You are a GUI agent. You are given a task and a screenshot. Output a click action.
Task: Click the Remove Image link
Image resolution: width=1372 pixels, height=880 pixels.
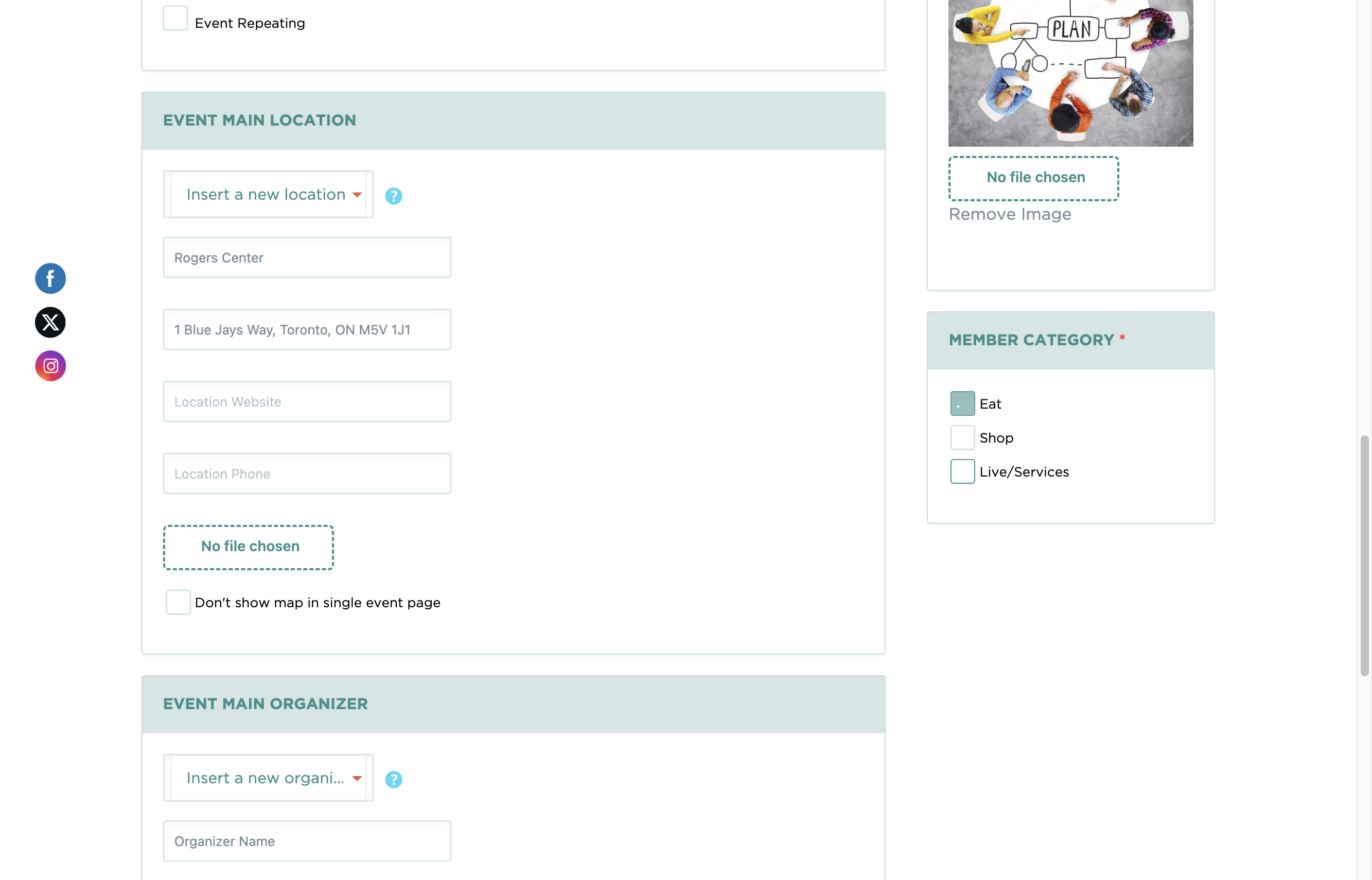pos(1010,214)
